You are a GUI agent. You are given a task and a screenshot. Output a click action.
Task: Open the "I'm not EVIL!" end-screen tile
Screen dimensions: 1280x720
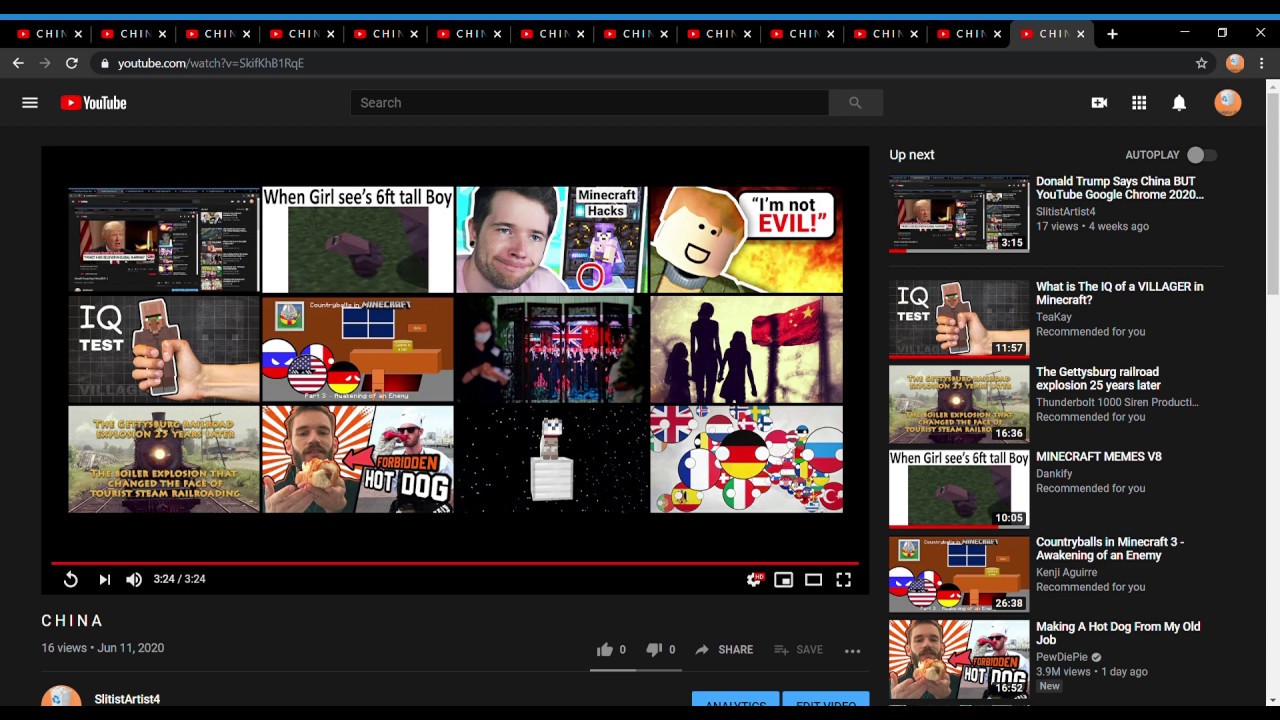pos(746,240)
